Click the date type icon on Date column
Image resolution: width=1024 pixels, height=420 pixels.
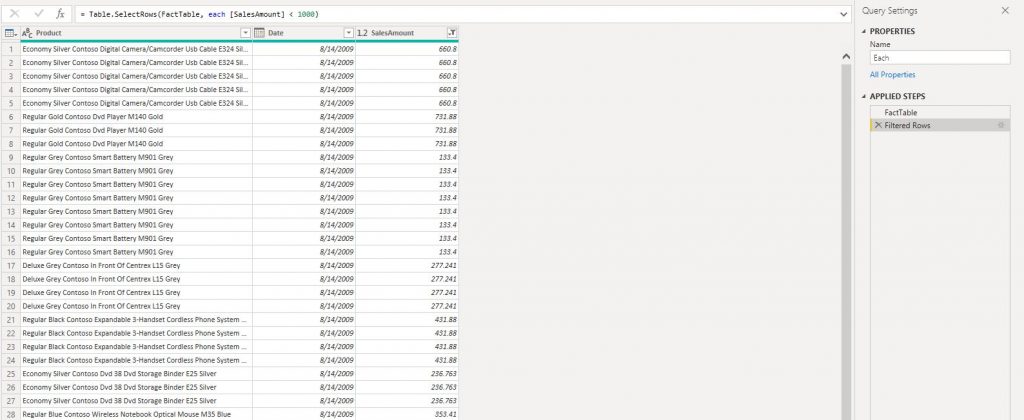pos(259,33)
